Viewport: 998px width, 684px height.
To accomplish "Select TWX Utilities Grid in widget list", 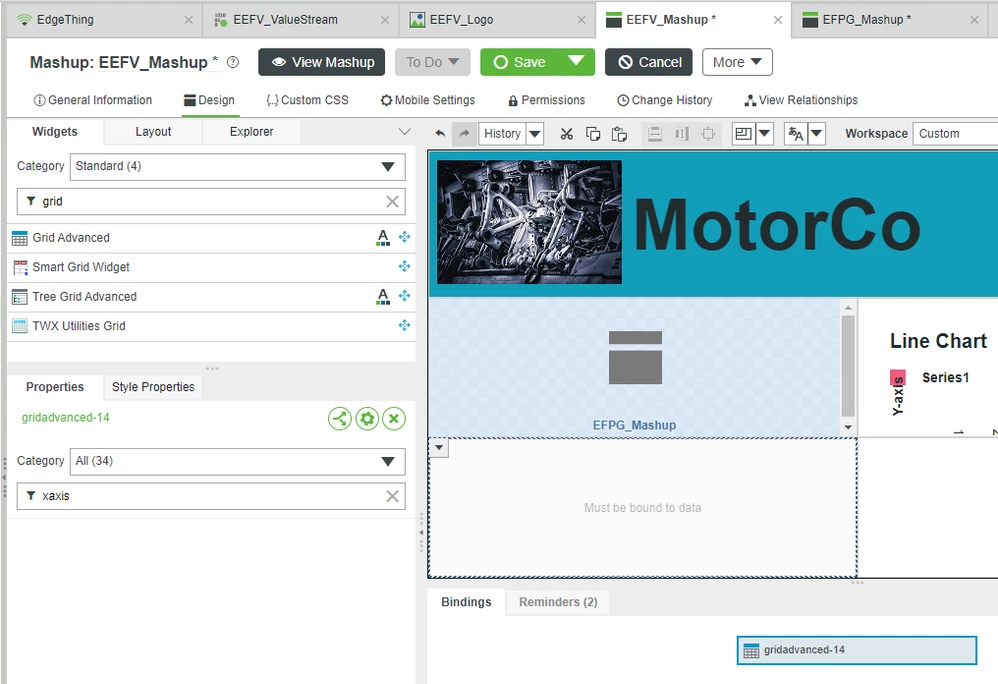I will pos(211,326).
